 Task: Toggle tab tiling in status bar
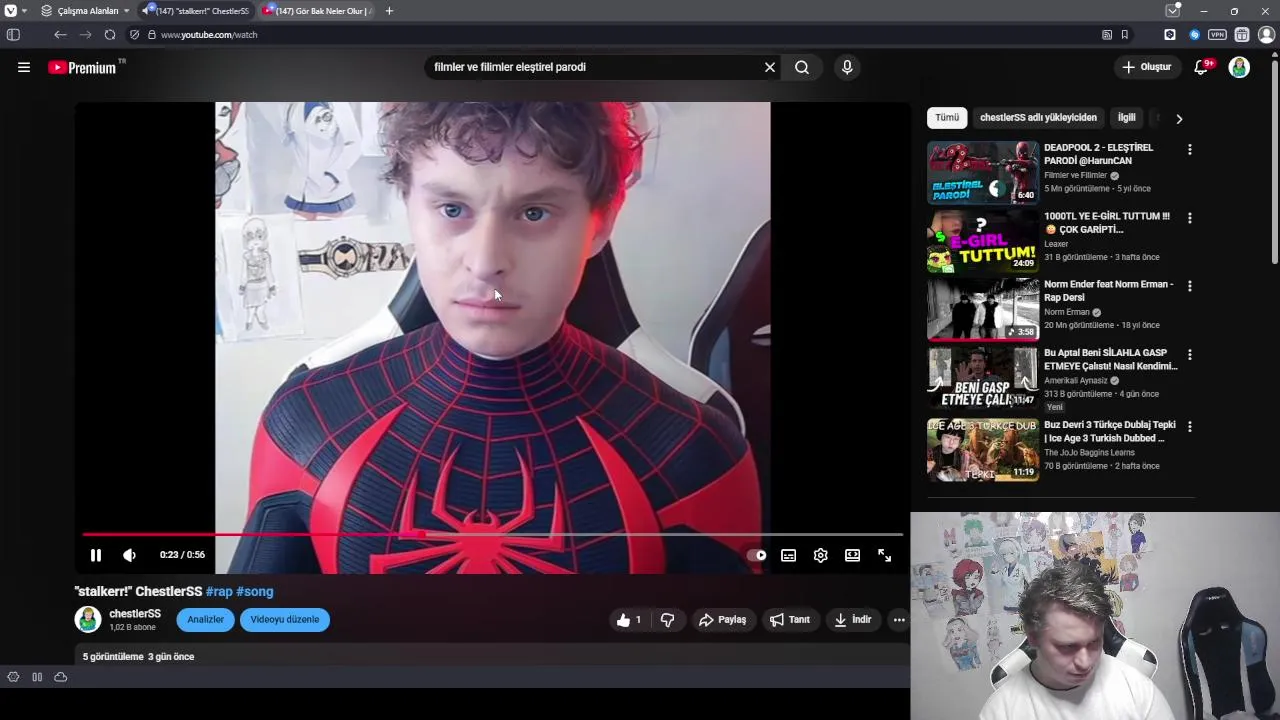coord(37,677)
